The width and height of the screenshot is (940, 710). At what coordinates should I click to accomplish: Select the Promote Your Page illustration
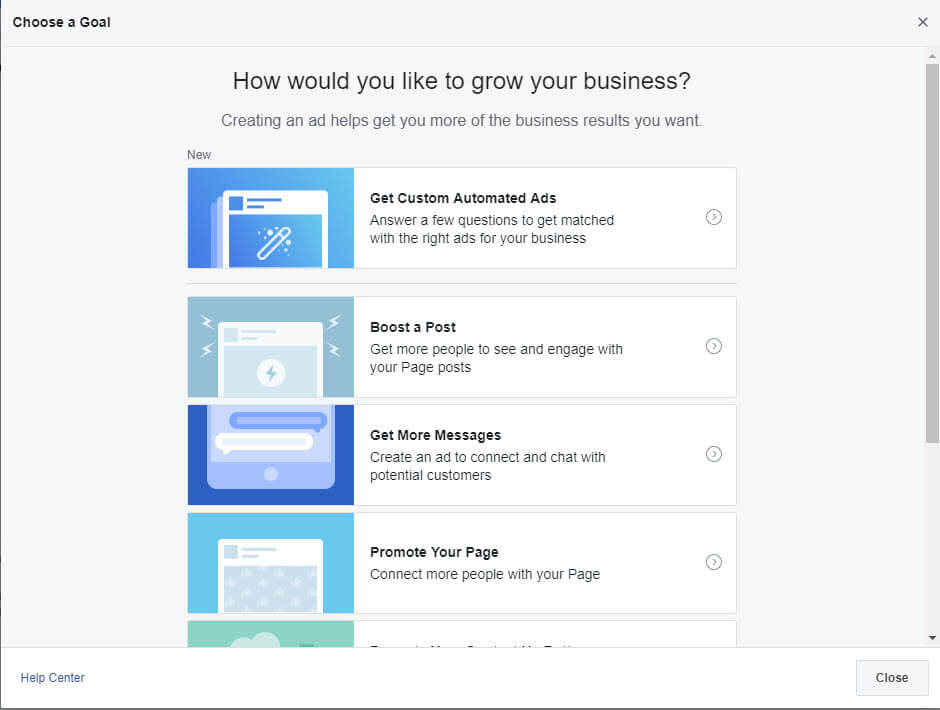point(271,562)
